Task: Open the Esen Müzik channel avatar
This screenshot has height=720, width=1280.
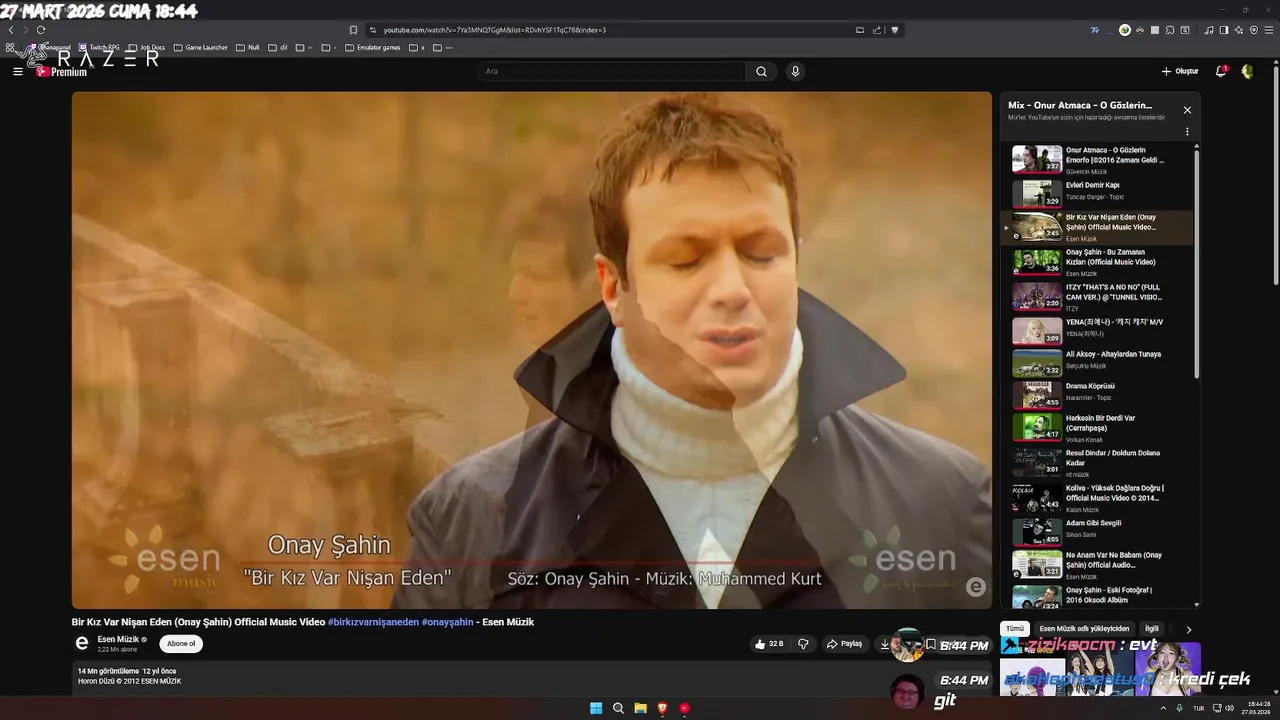Action: [x=82, y=644]
